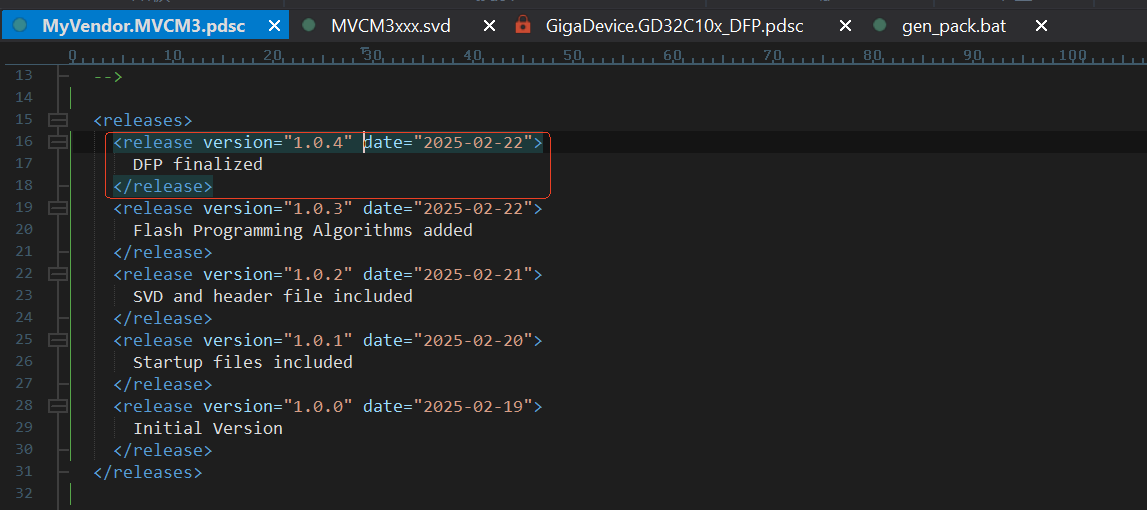Close the gen_pack.bat tab

pos(1042,25)
